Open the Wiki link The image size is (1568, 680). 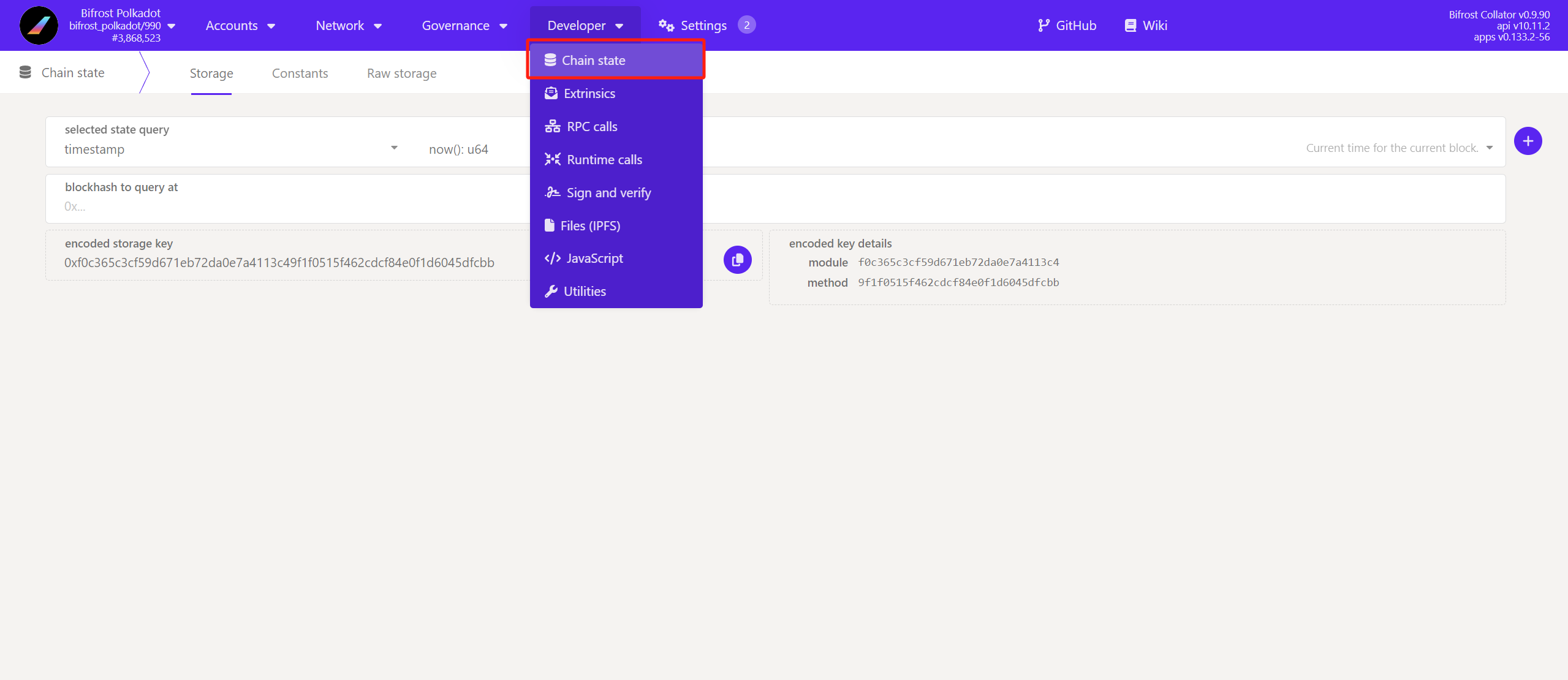[x=1146, y=26]
